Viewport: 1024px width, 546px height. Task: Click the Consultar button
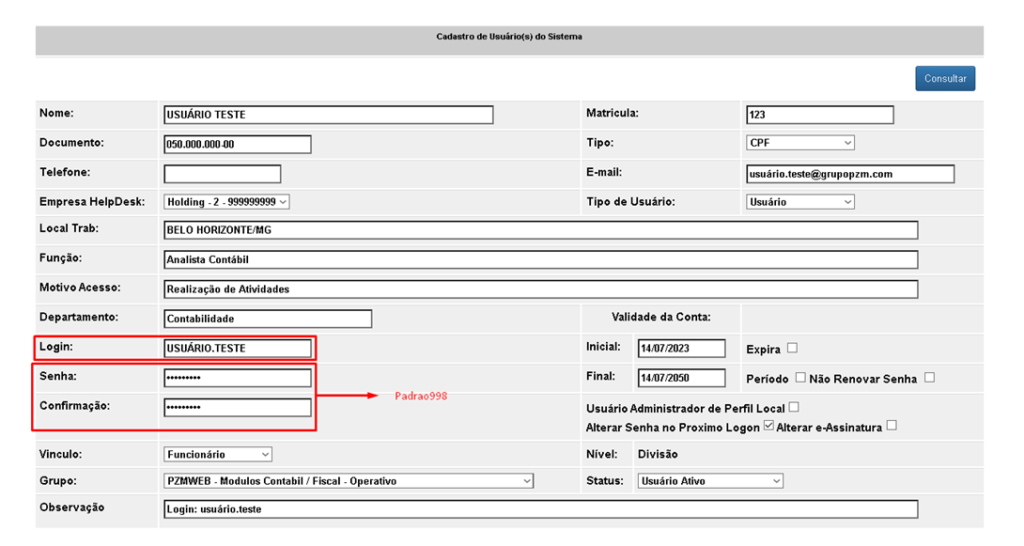(945, 78)
